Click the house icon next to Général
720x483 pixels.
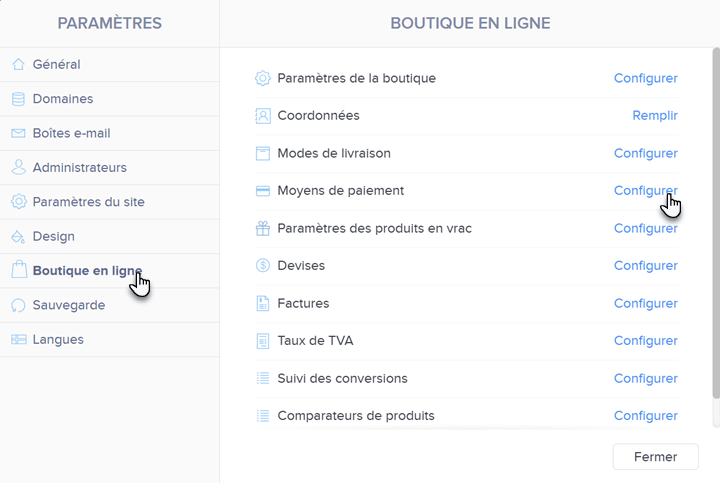point(18,64)
